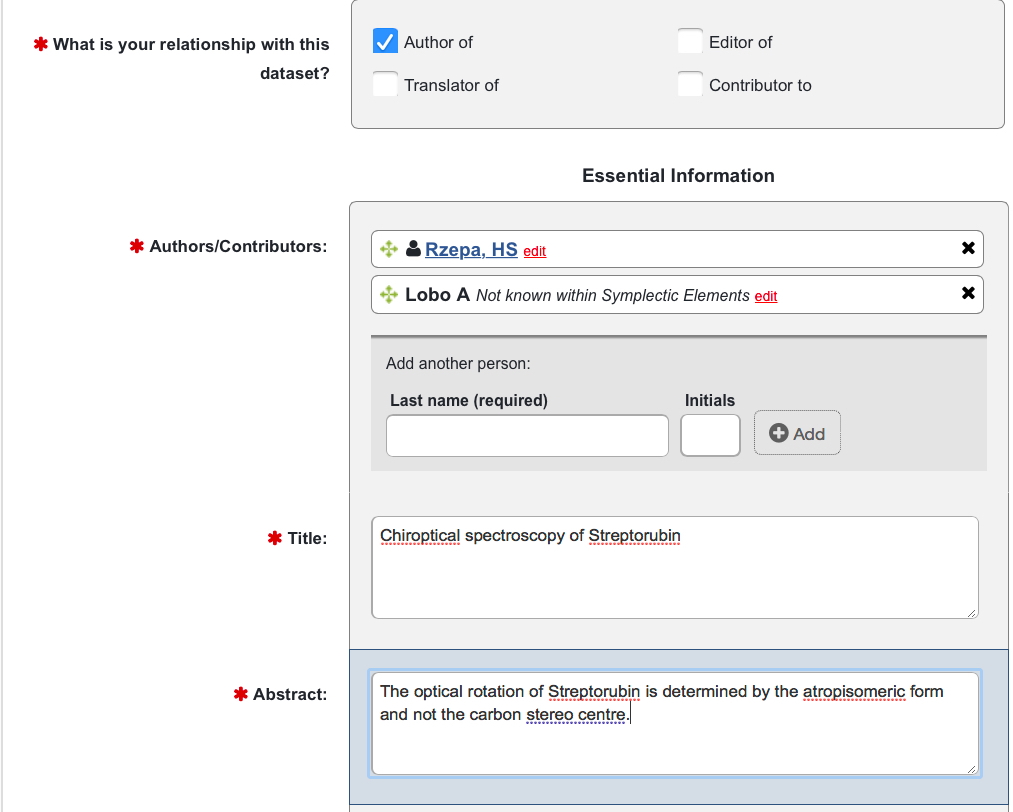Tick the Contributor to checkbox
This screenshot has height=812, width=1013.
[690, 84]
